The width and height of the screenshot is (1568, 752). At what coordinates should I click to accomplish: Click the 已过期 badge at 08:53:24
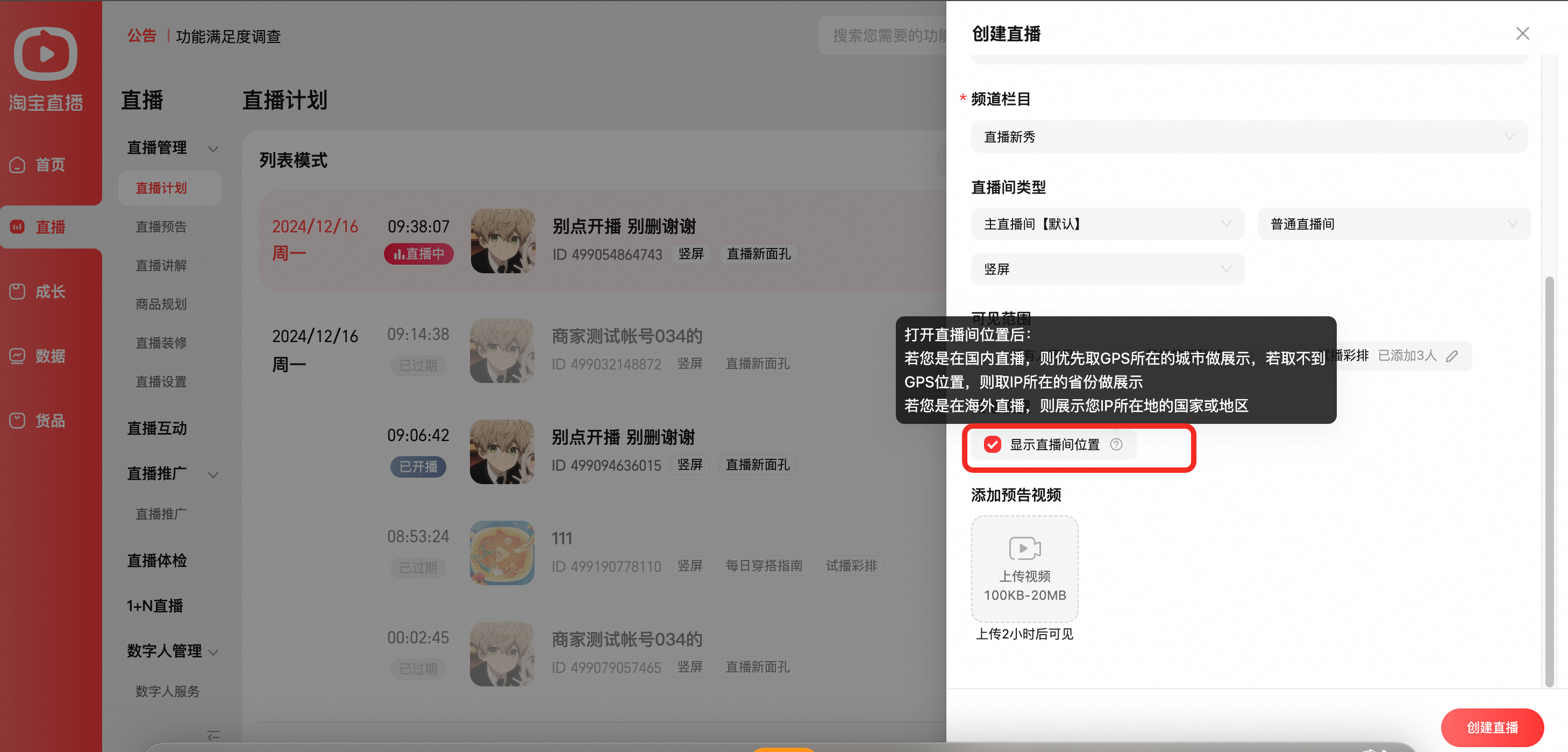coord(418,567)
